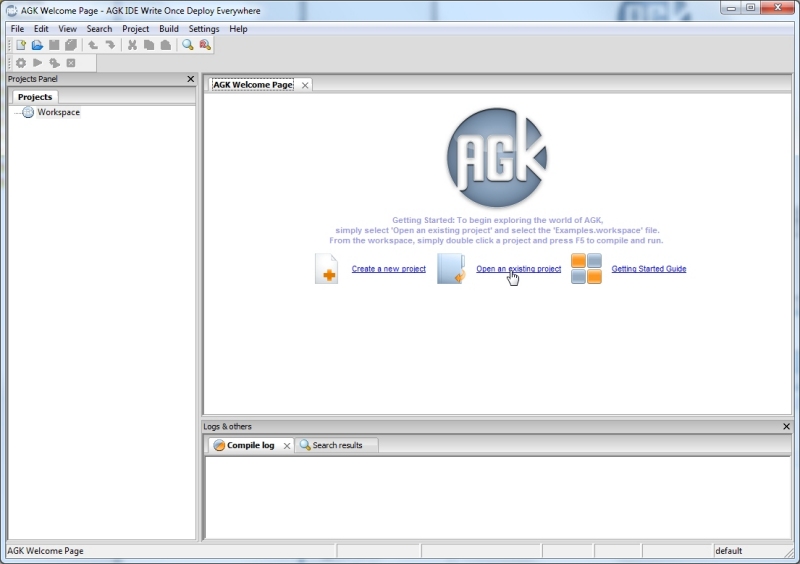Click the Compile log tab icon
800x564 pixels.
pos(219,445)
